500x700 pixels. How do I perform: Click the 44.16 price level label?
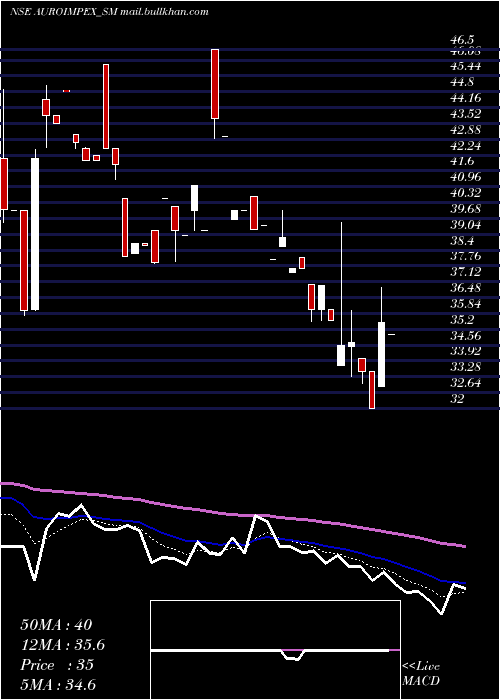click(x=466, y=98)
